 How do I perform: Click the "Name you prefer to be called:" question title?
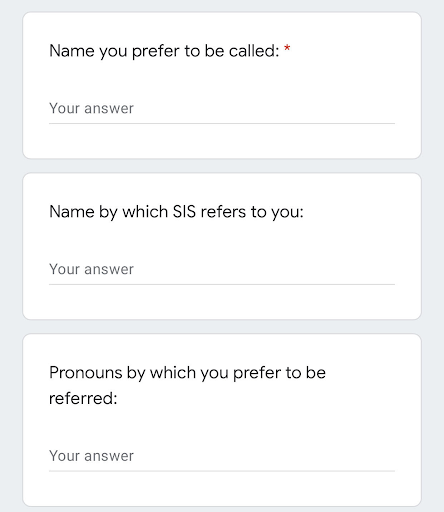pos(164,51)
